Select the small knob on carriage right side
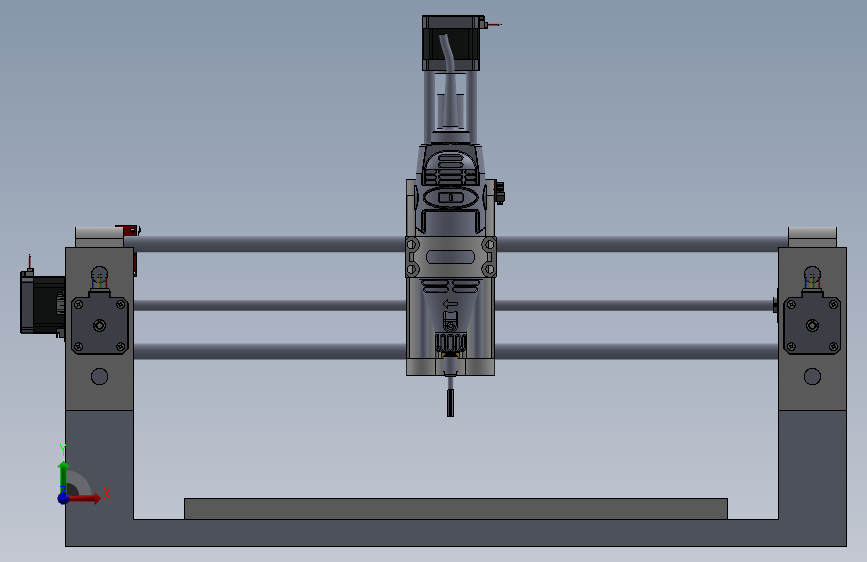 (500, 192)
